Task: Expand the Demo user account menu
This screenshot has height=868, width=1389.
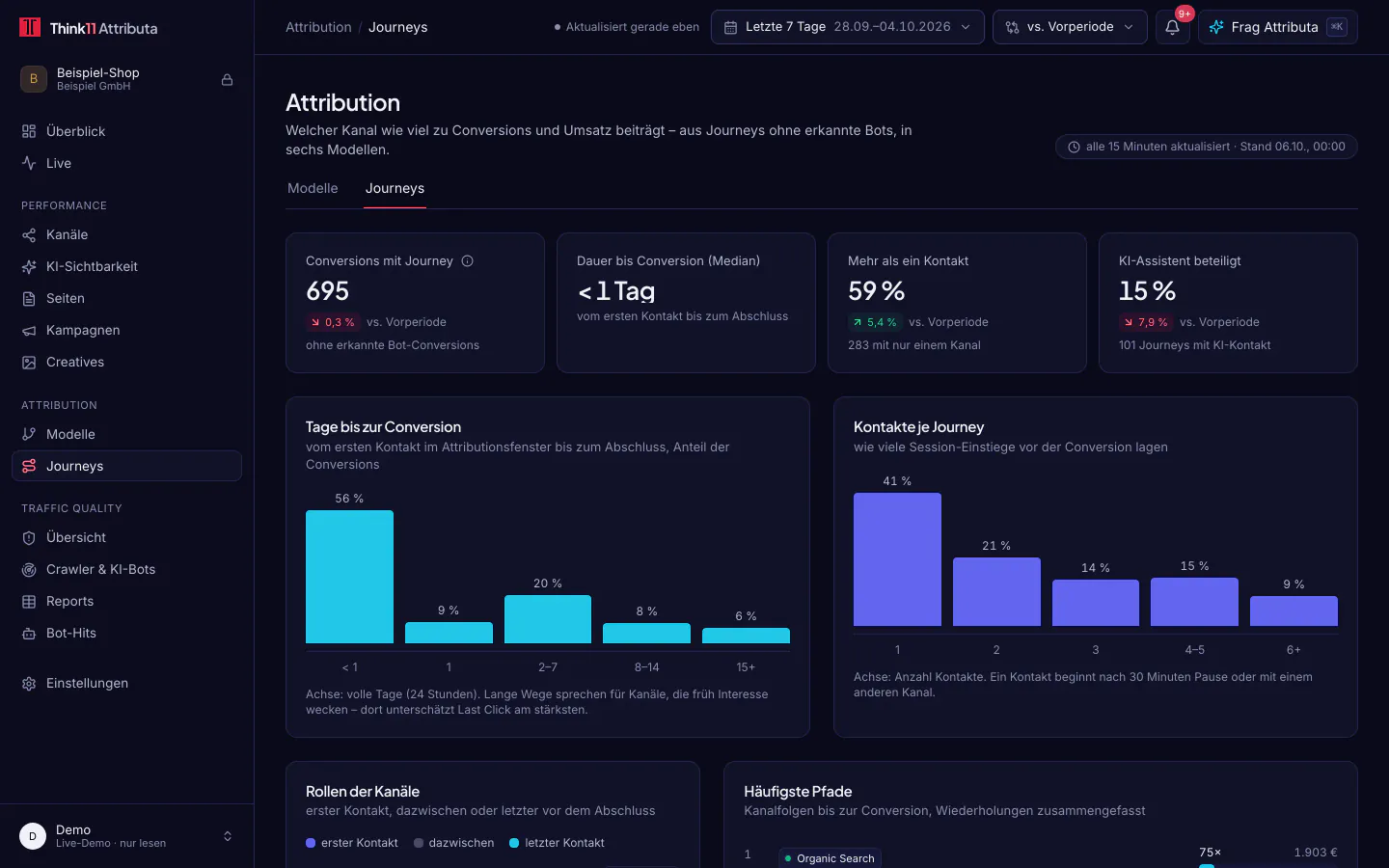Action: click(x=126, y=836)
